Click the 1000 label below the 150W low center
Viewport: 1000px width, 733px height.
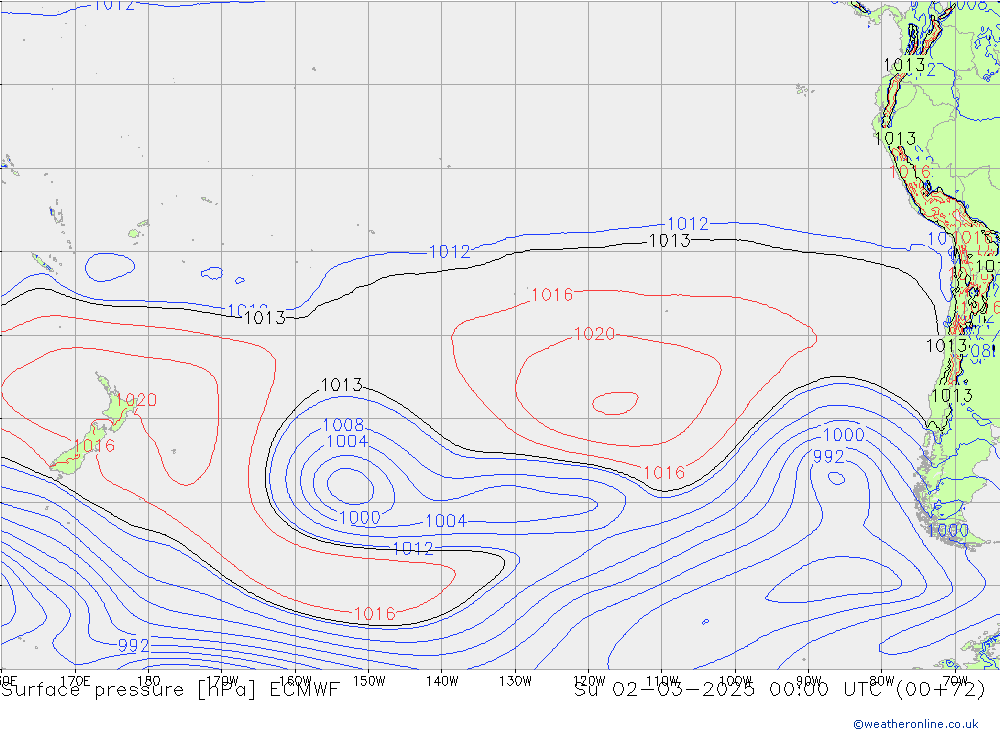360,517
